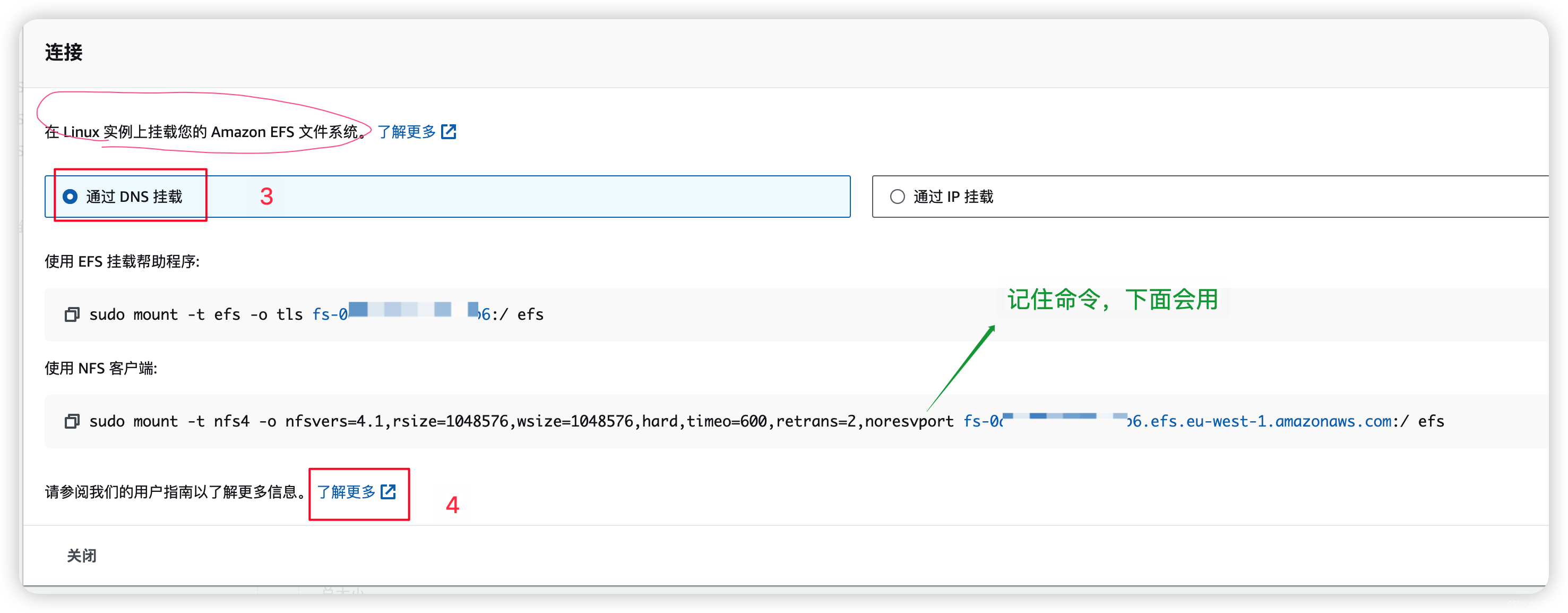Open 了解更多 link next to Amazon EFS description
This screenshot has width=1568, height=613.
coord(407,132)
